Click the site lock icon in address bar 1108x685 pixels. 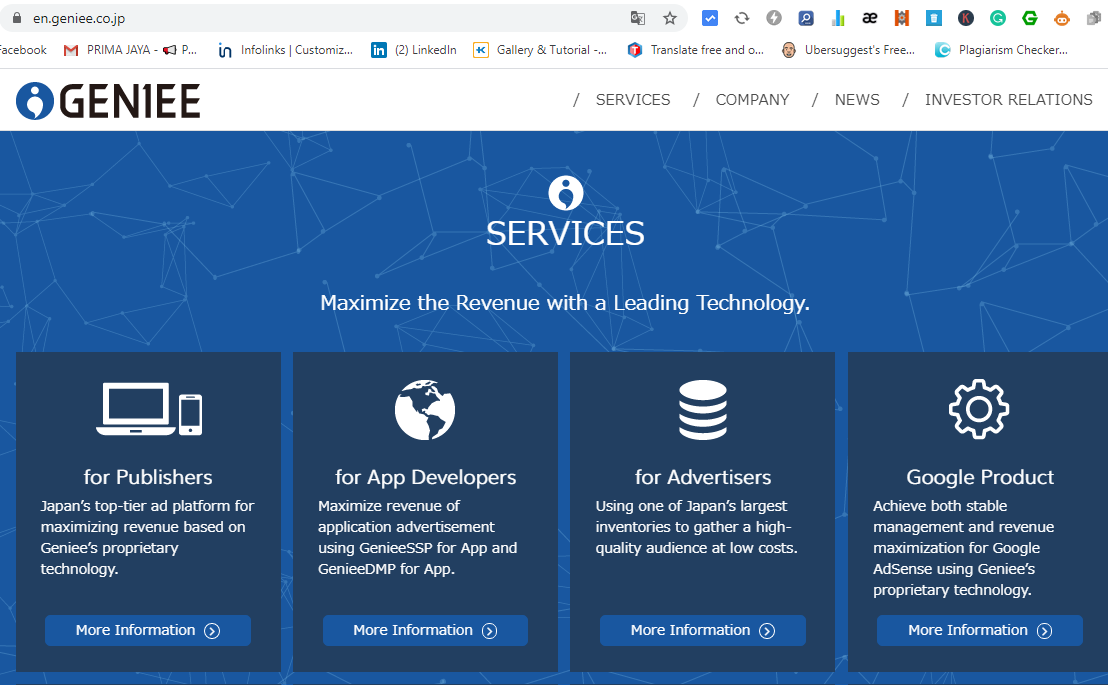pos(16,18)
